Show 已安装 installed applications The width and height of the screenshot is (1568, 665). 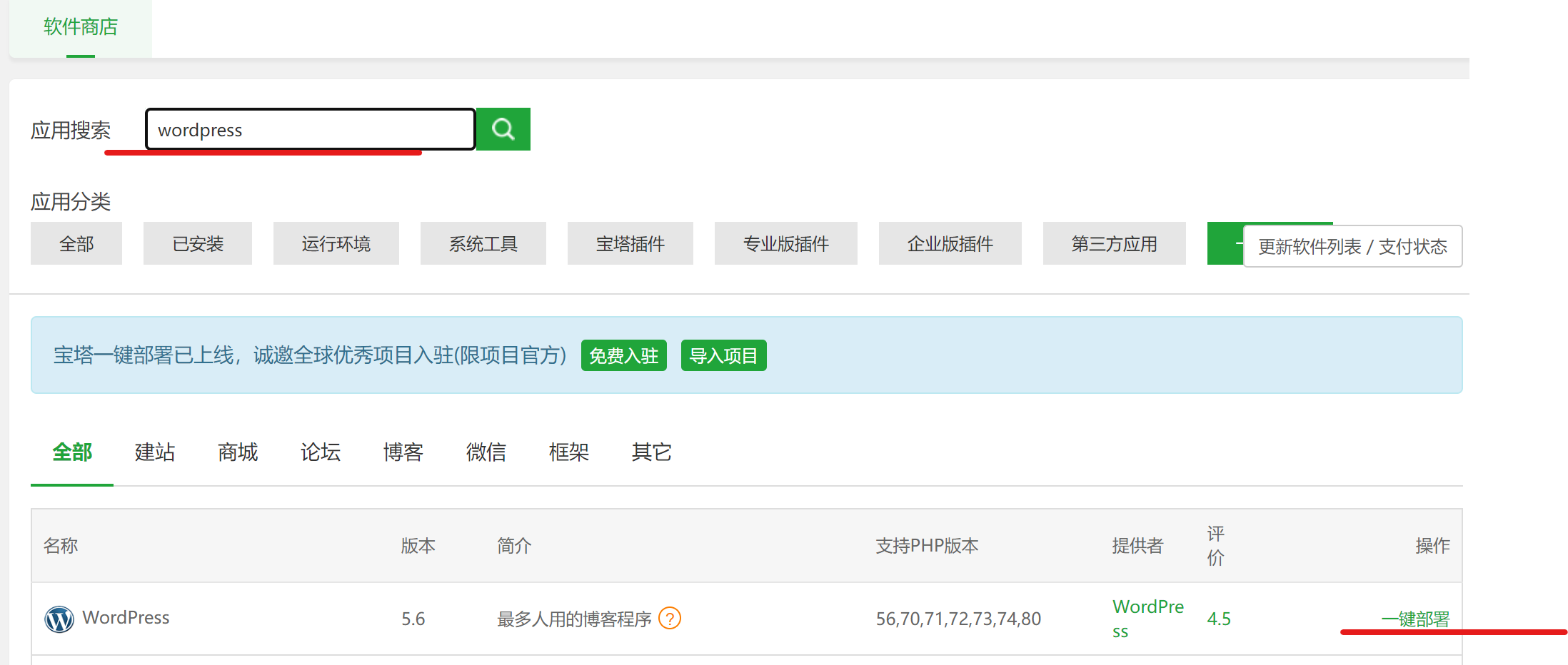click(198, 244)
